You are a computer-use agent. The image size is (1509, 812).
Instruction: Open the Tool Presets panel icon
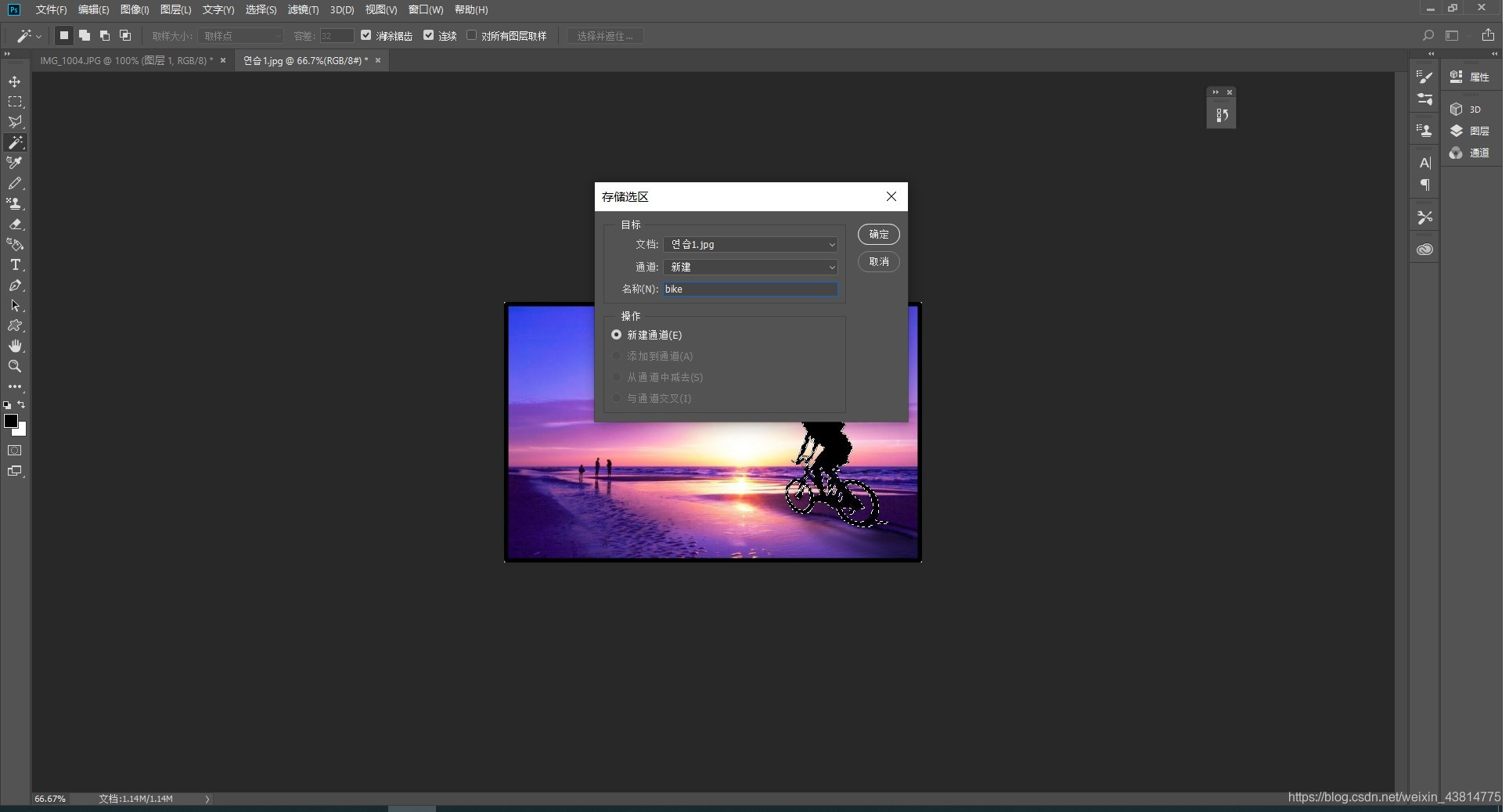1424,217
